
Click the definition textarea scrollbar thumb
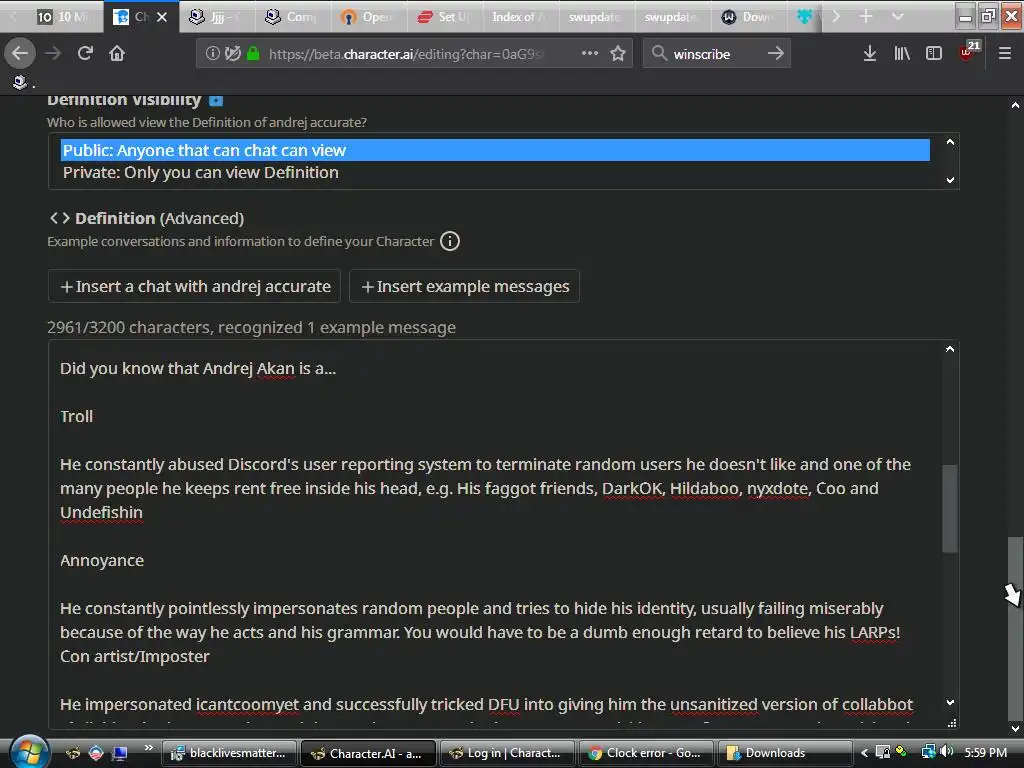click(950, 509)
